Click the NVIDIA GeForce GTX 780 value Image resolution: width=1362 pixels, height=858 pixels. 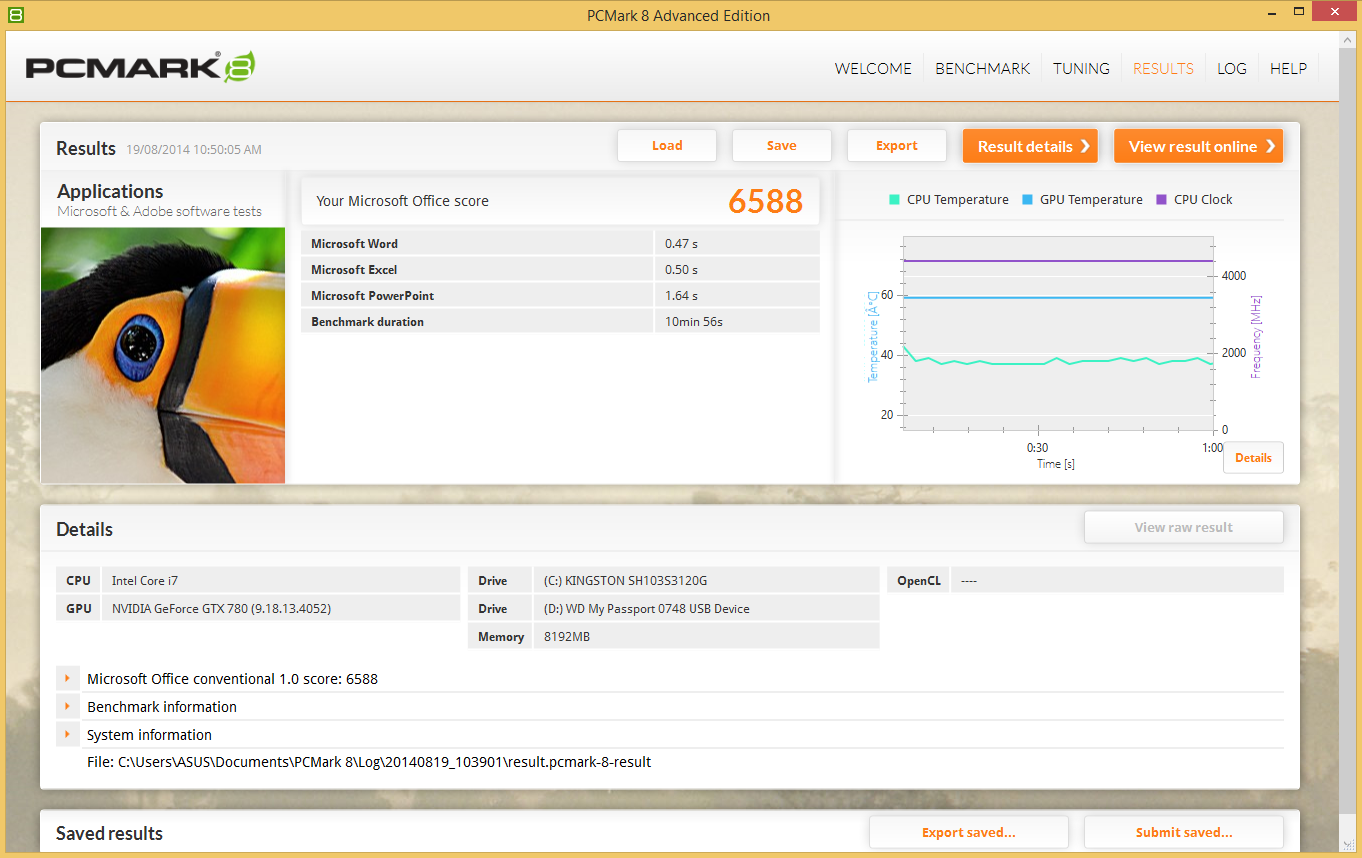[x=281, y=608]
